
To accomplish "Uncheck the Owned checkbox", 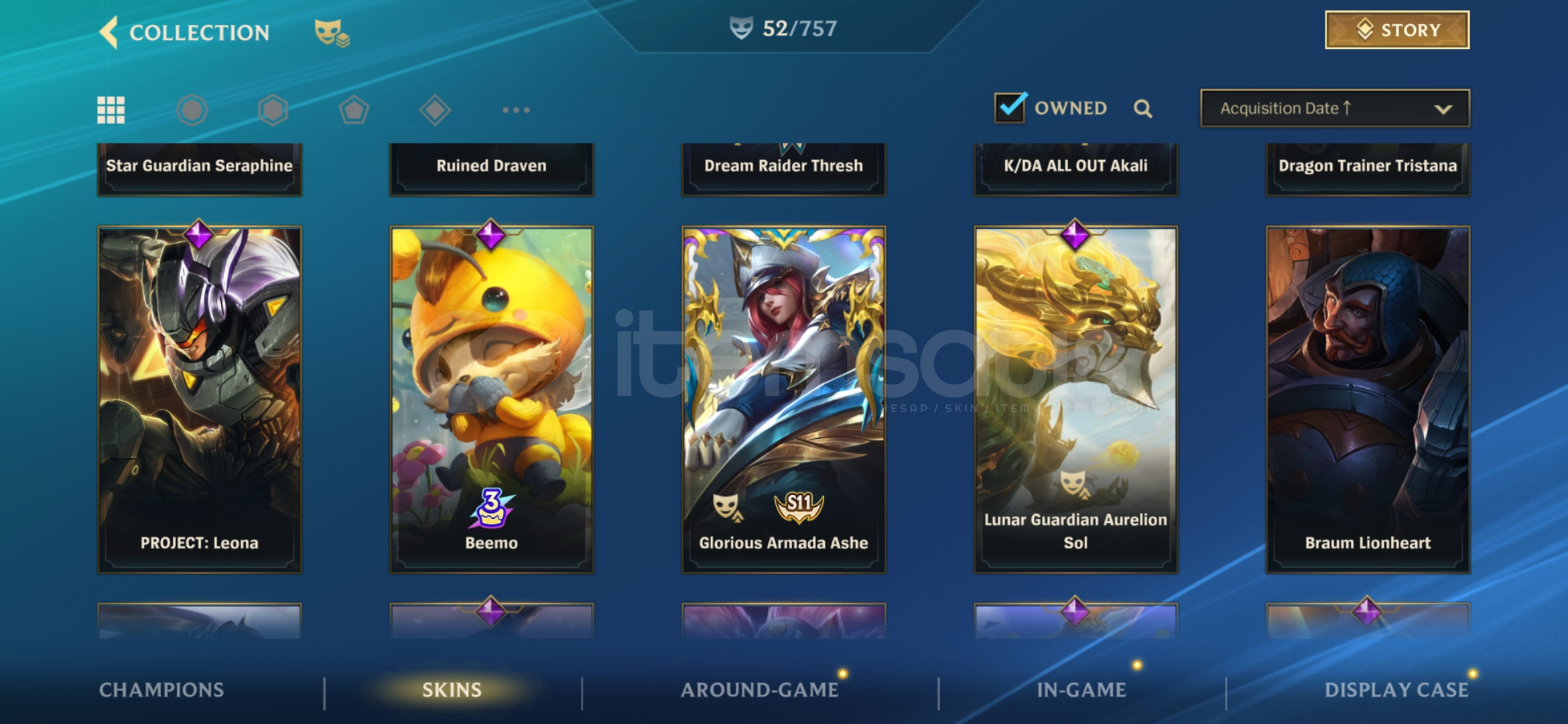I will (1010, 107).
